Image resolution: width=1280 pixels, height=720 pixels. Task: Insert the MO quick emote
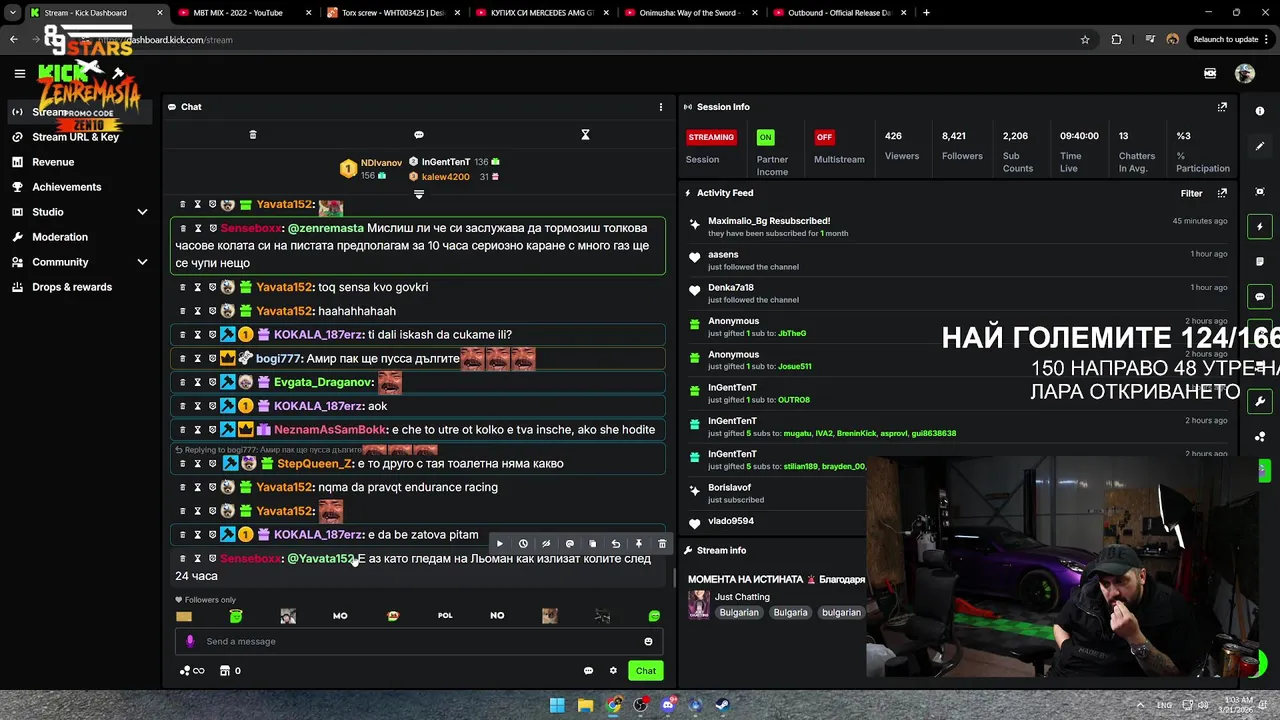pos(340,616)
